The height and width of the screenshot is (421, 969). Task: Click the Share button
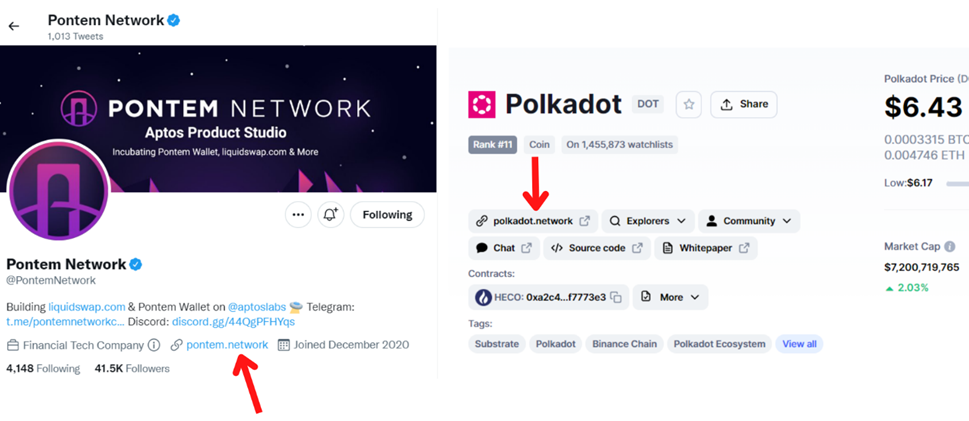click(743, 104)
